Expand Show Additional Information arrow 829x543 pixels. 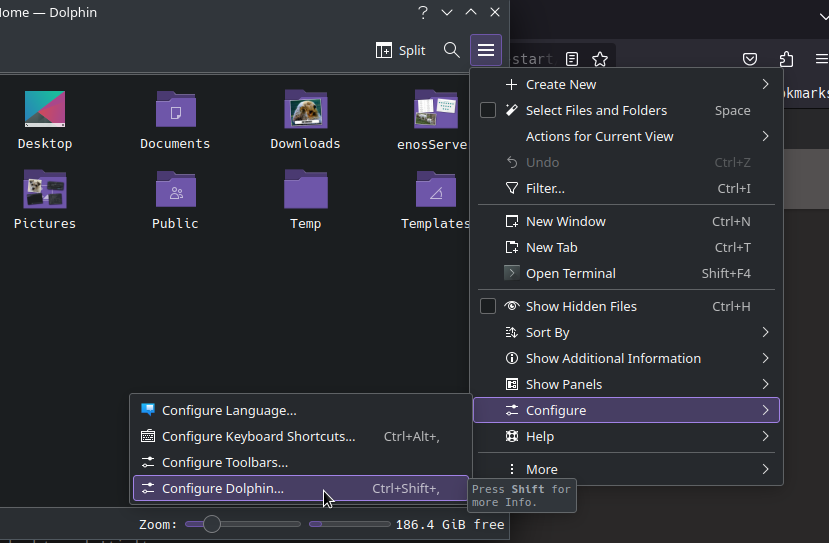[765, 358]
